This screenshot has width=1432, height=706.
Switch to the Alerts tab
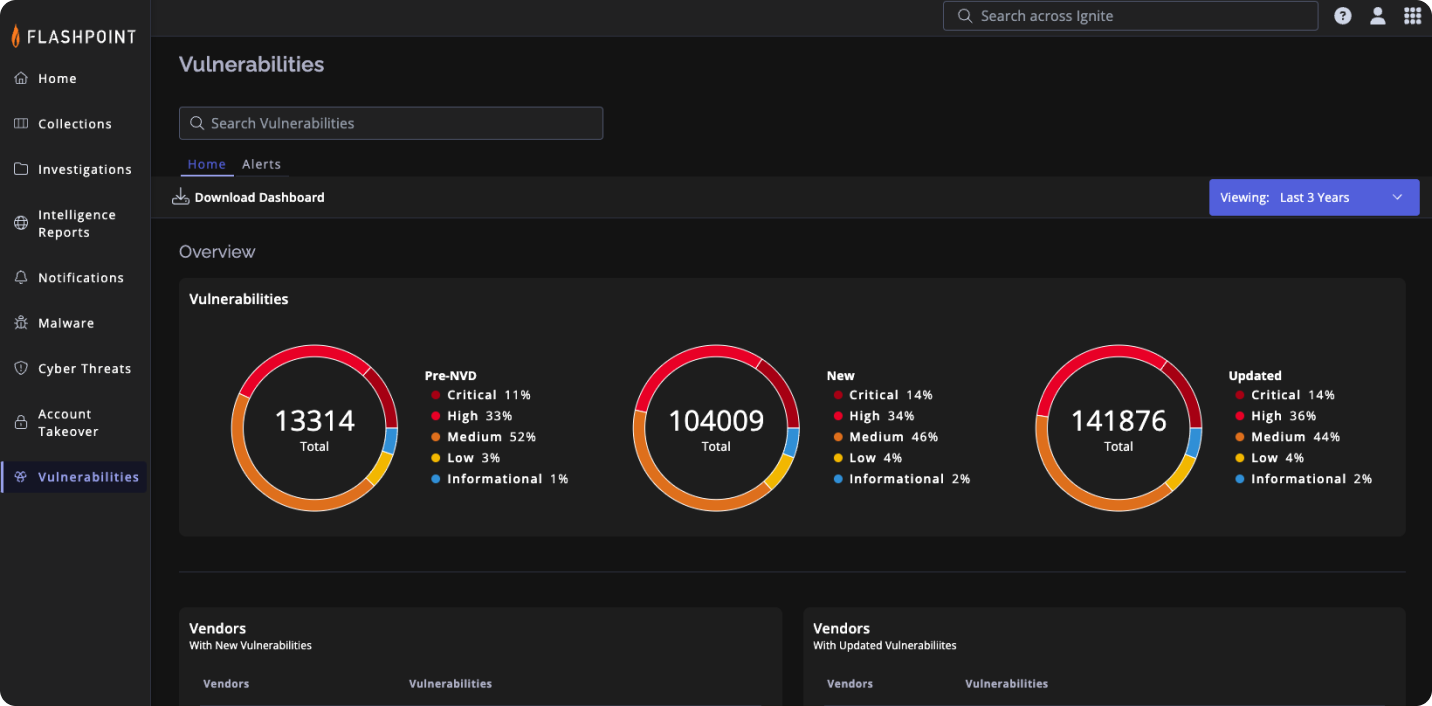(262, 164)
